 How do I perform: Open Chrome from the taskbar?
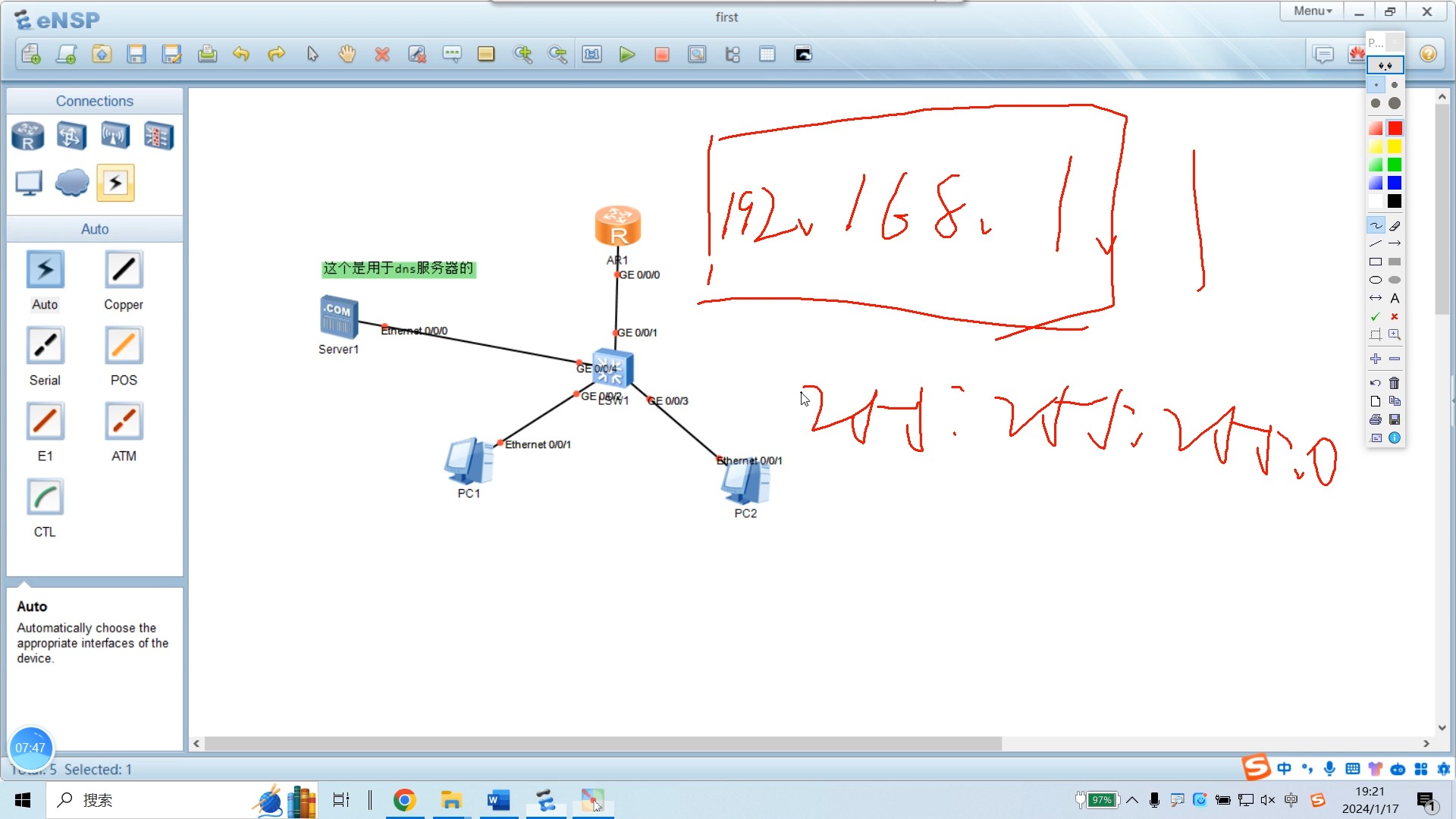click(405, 800)
